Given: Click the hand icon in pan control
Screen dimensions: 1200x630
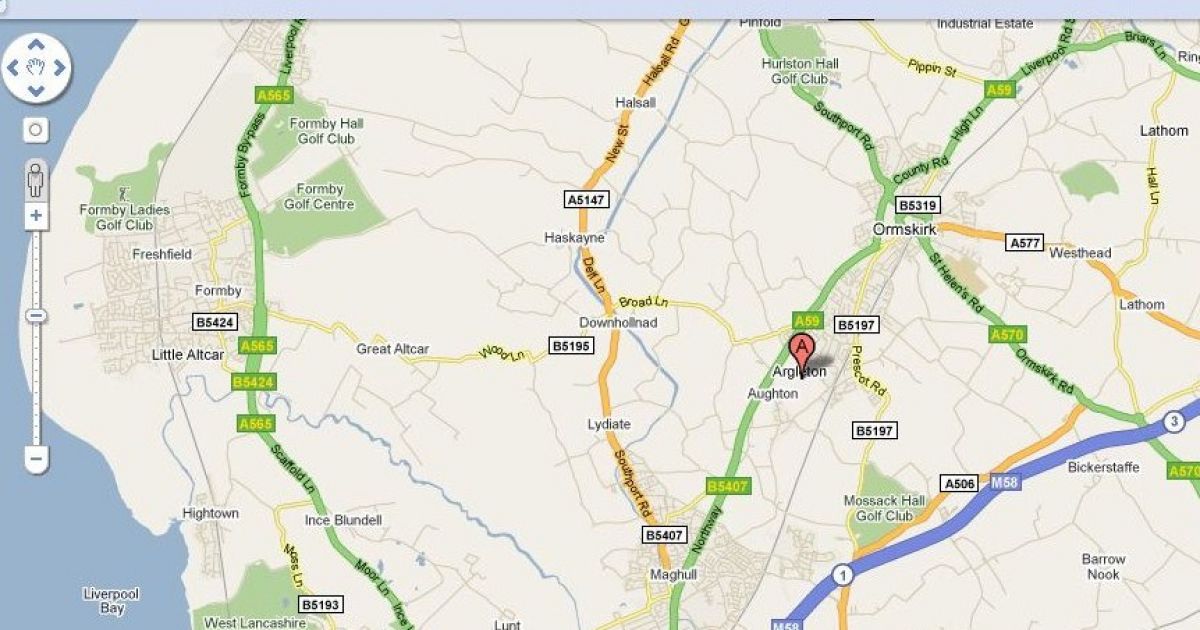Looking at the screenshot, I should [36, 68].
